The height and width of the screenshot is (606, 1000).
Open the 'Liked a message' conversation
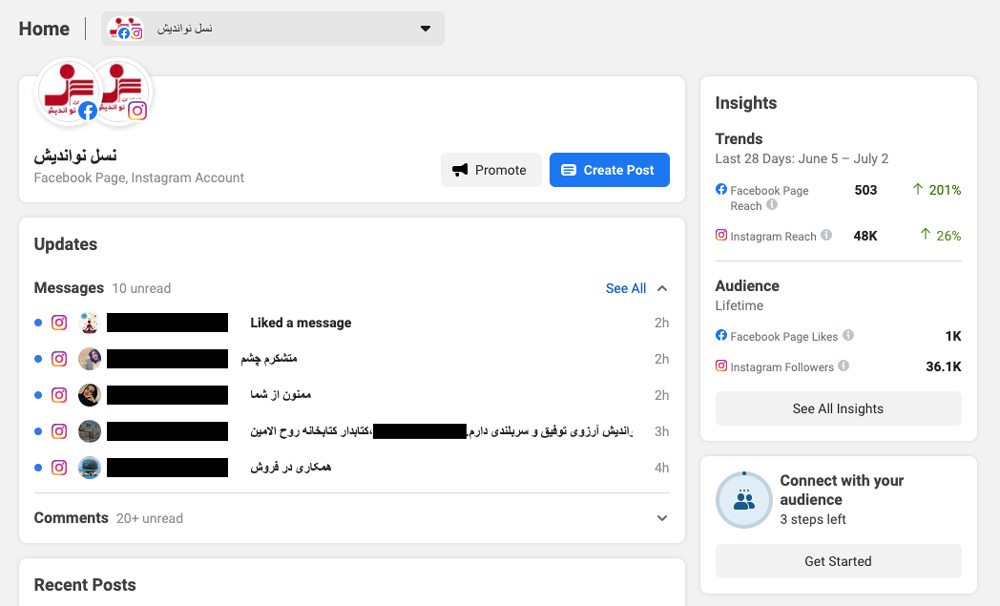(351, 323)
